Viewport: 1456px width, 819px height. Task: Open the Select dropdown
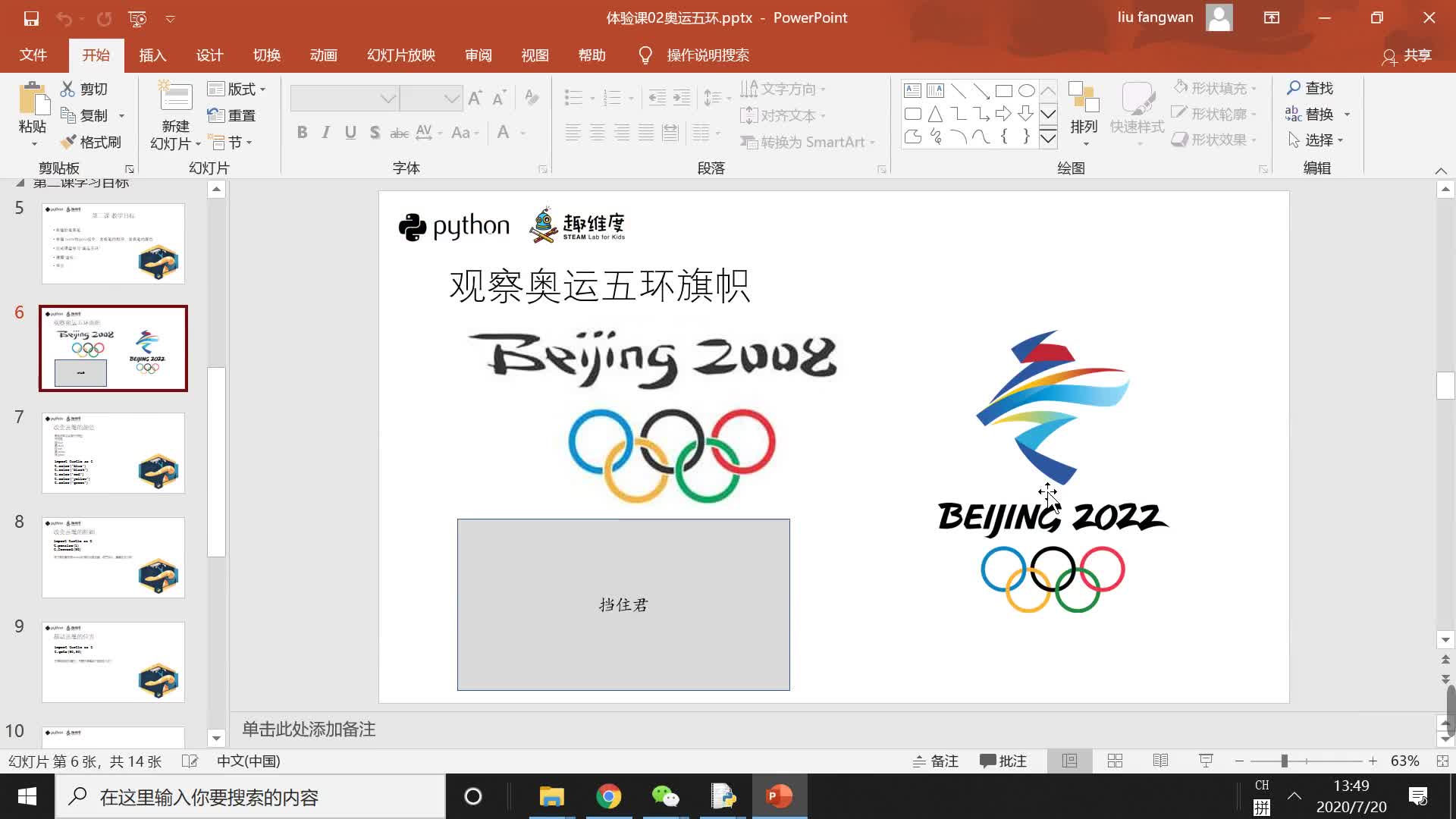point(1316,140)
